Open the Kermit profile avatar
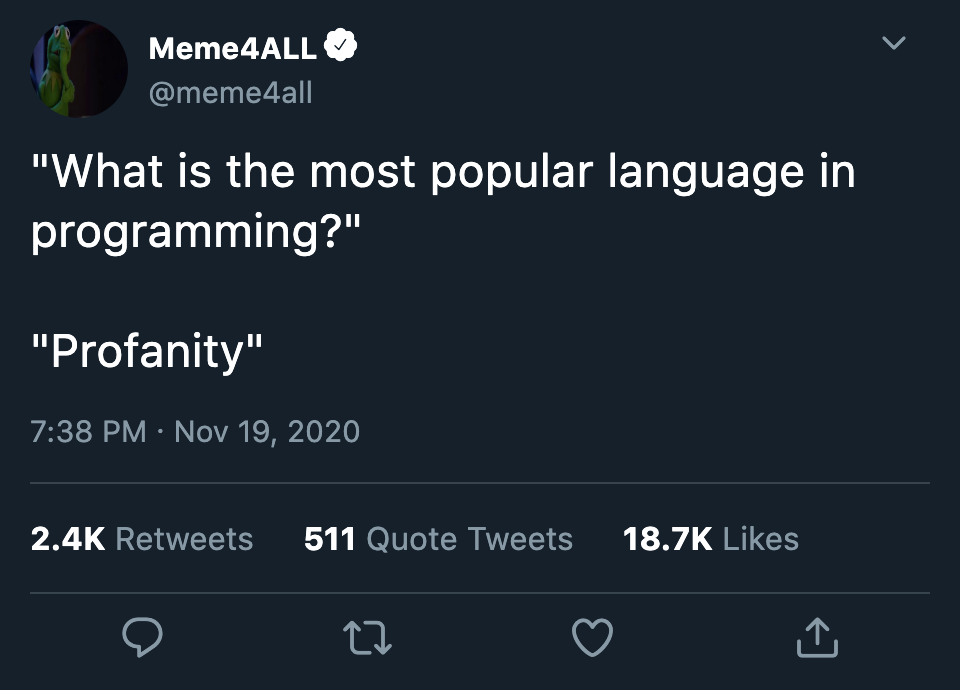This screenshot has height=690, width=960. [78, 69]
